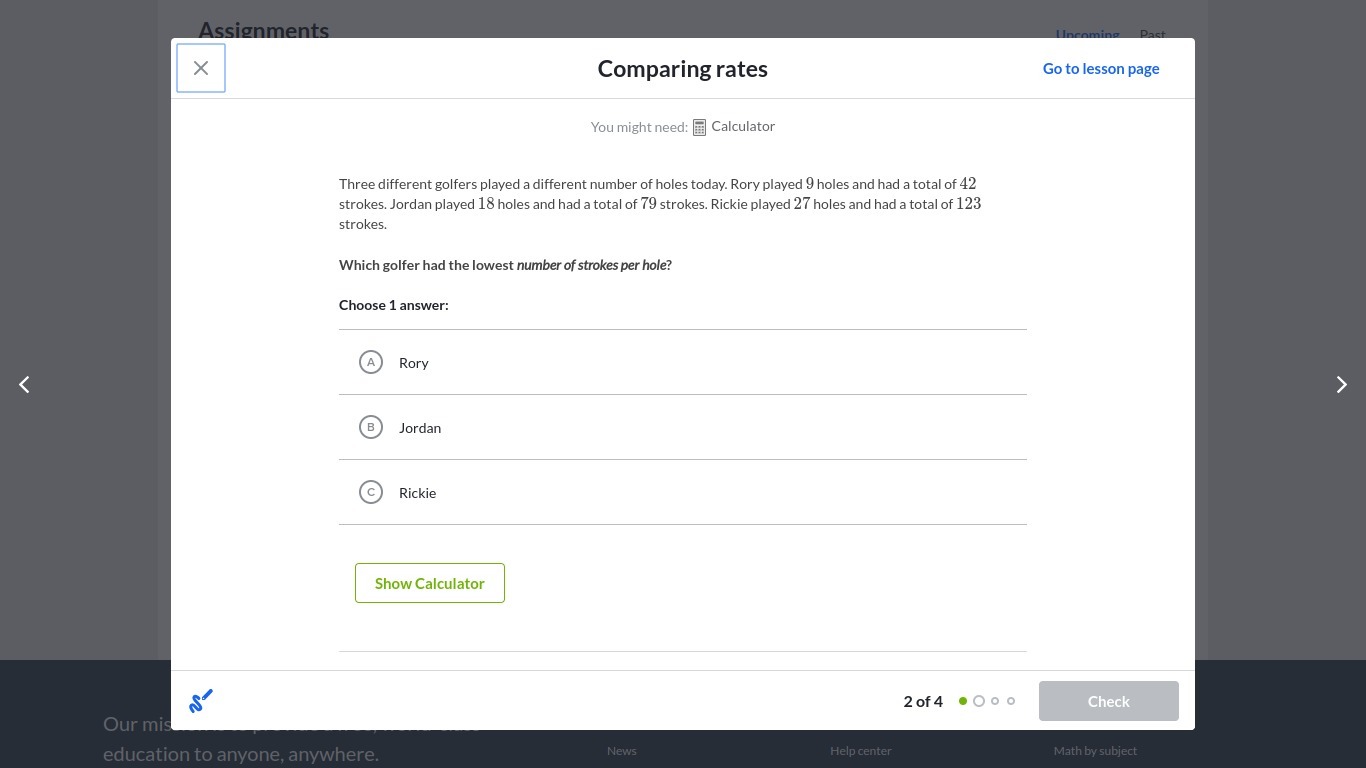The height and width of the screenshot is (768, 1366).
Task: Switch to the Past assignments tab
Action: [x=1152, y=33]
